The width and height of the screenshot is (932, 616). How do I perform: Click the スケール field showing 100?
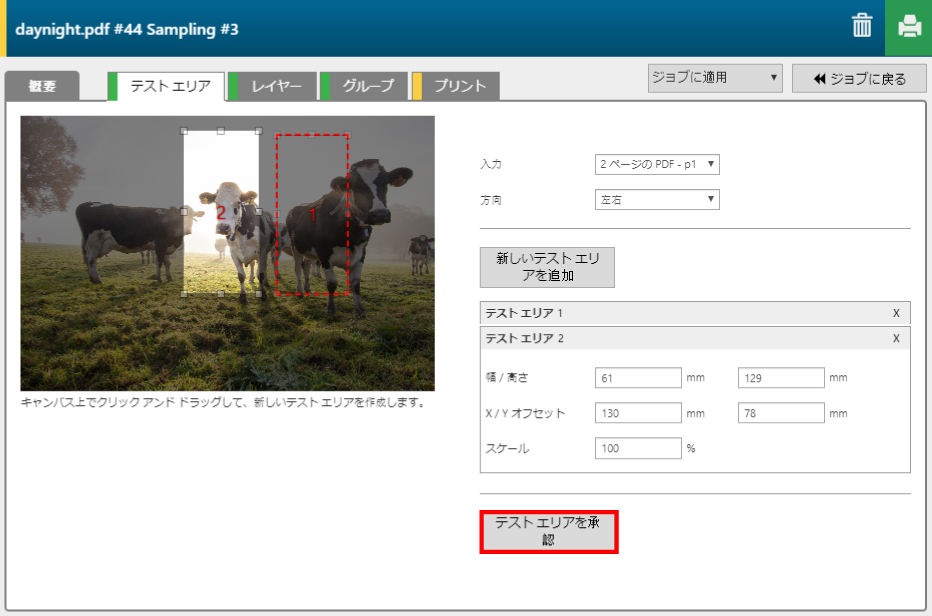637,448
